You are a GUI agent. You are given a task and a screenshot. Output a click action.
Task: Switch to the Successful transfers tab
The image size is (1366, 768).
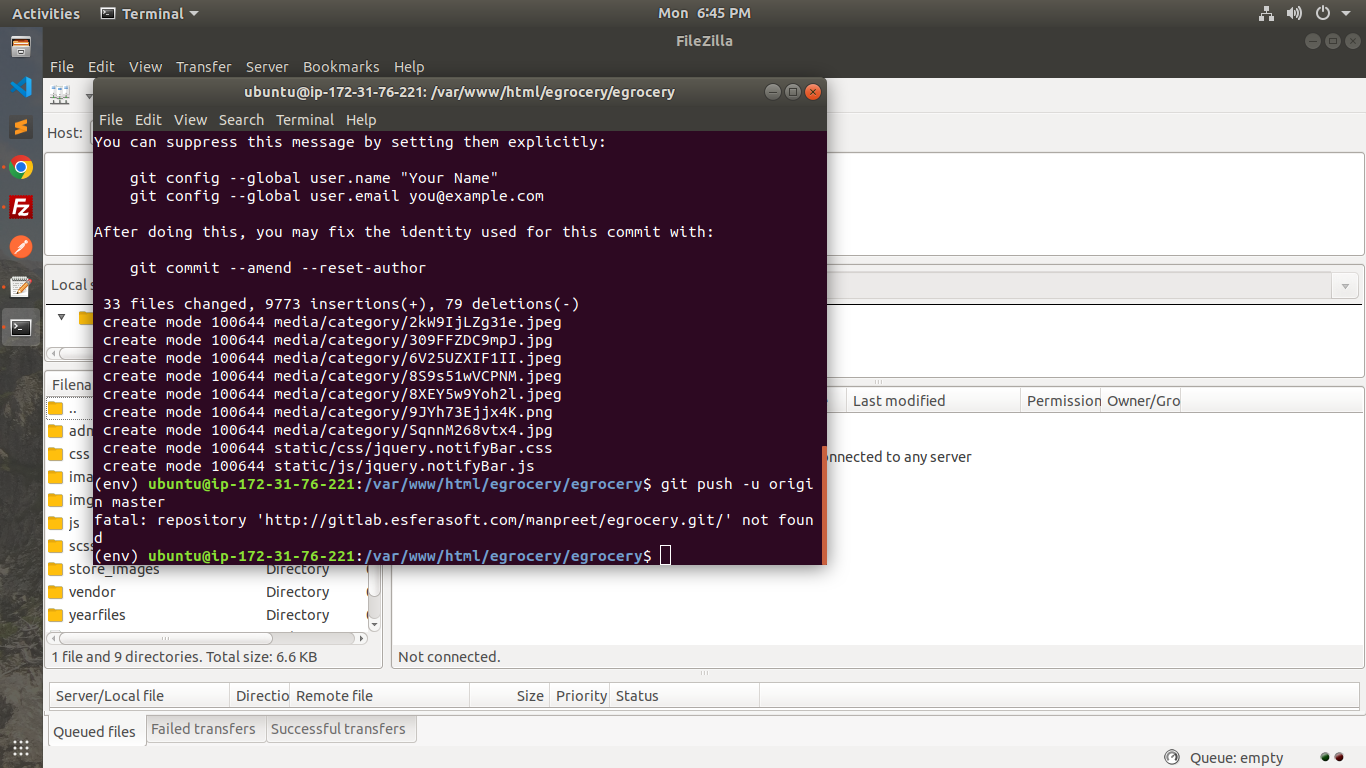[x=338, y=729]
